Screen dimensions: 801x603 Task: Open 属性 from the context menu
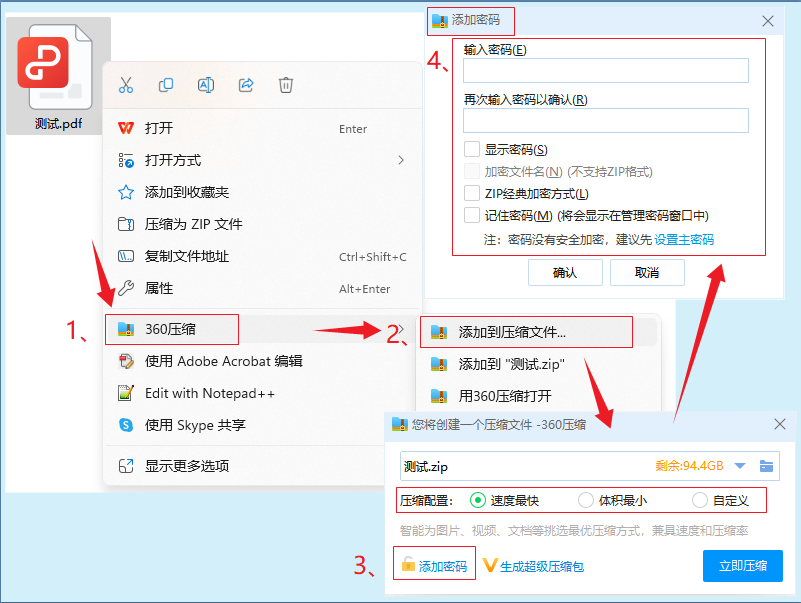pyautogui.click(x=263, y=288)
